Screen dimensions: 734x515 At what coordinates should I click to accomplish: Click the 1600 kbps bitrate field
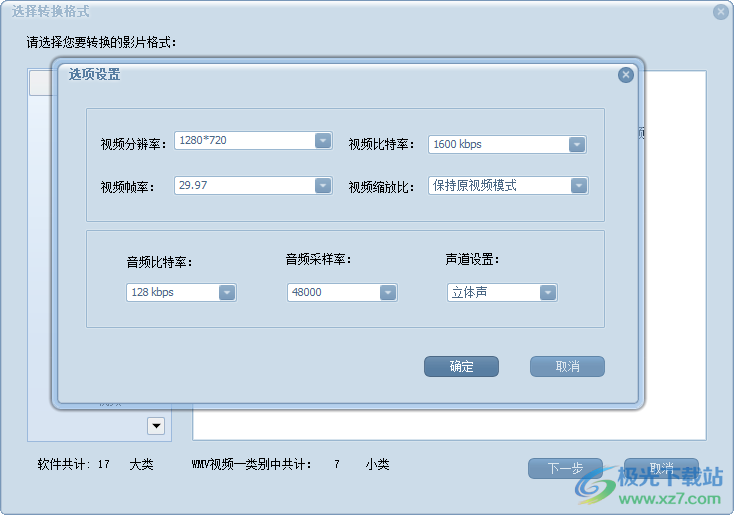507,145
